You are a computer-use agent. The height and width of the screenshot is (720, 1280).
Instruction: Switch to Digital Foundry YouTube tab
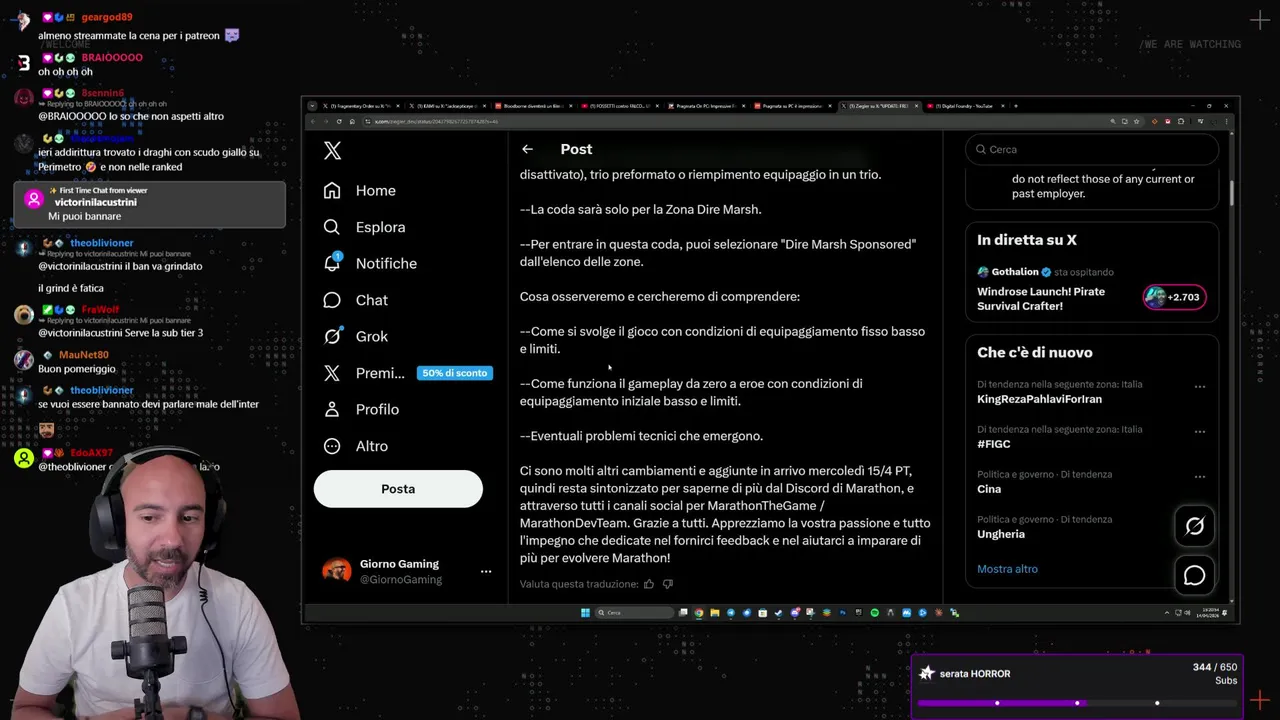[965, 106]
